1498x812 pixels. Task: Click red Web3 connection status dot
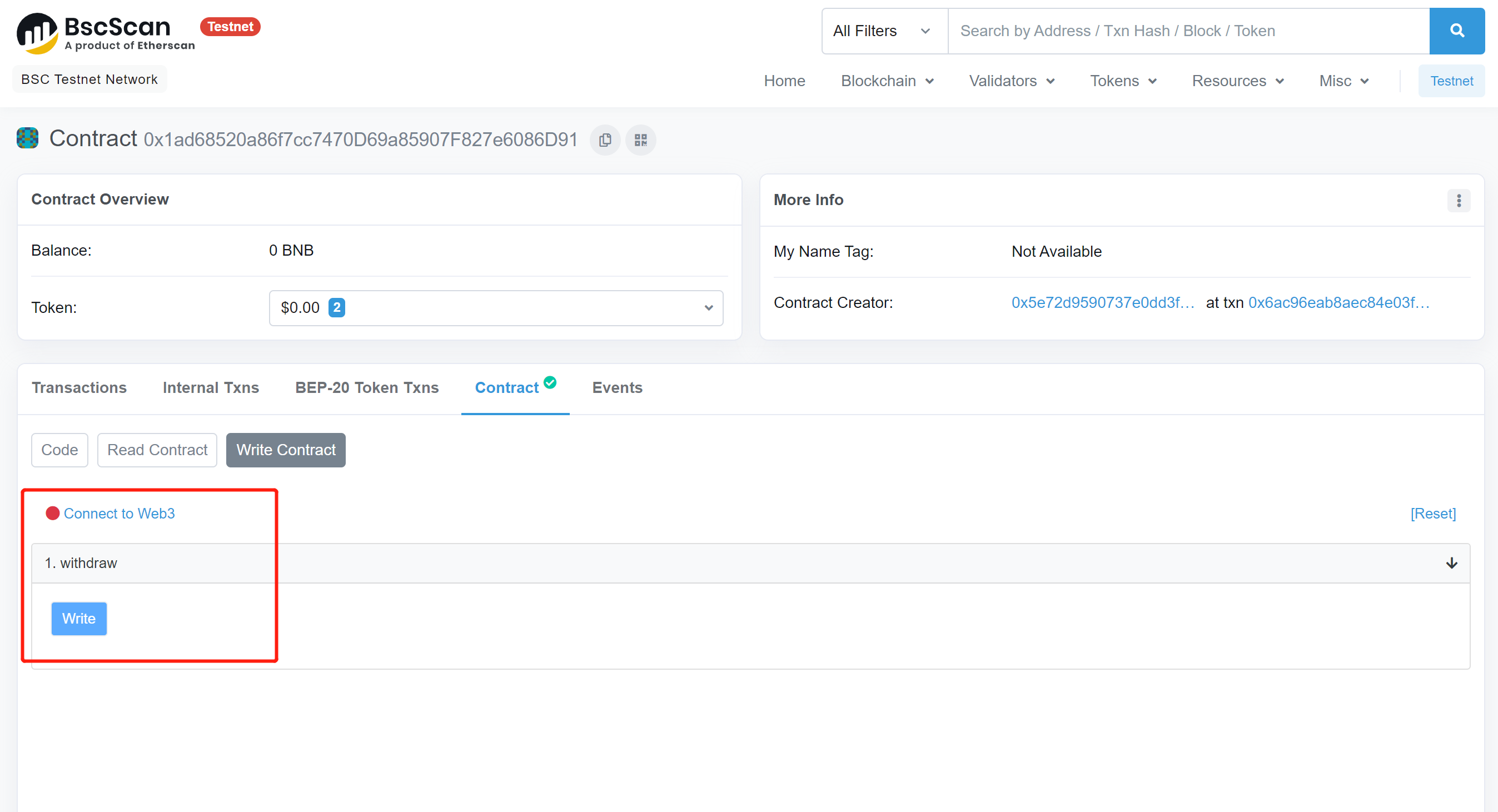pos(52,513)
